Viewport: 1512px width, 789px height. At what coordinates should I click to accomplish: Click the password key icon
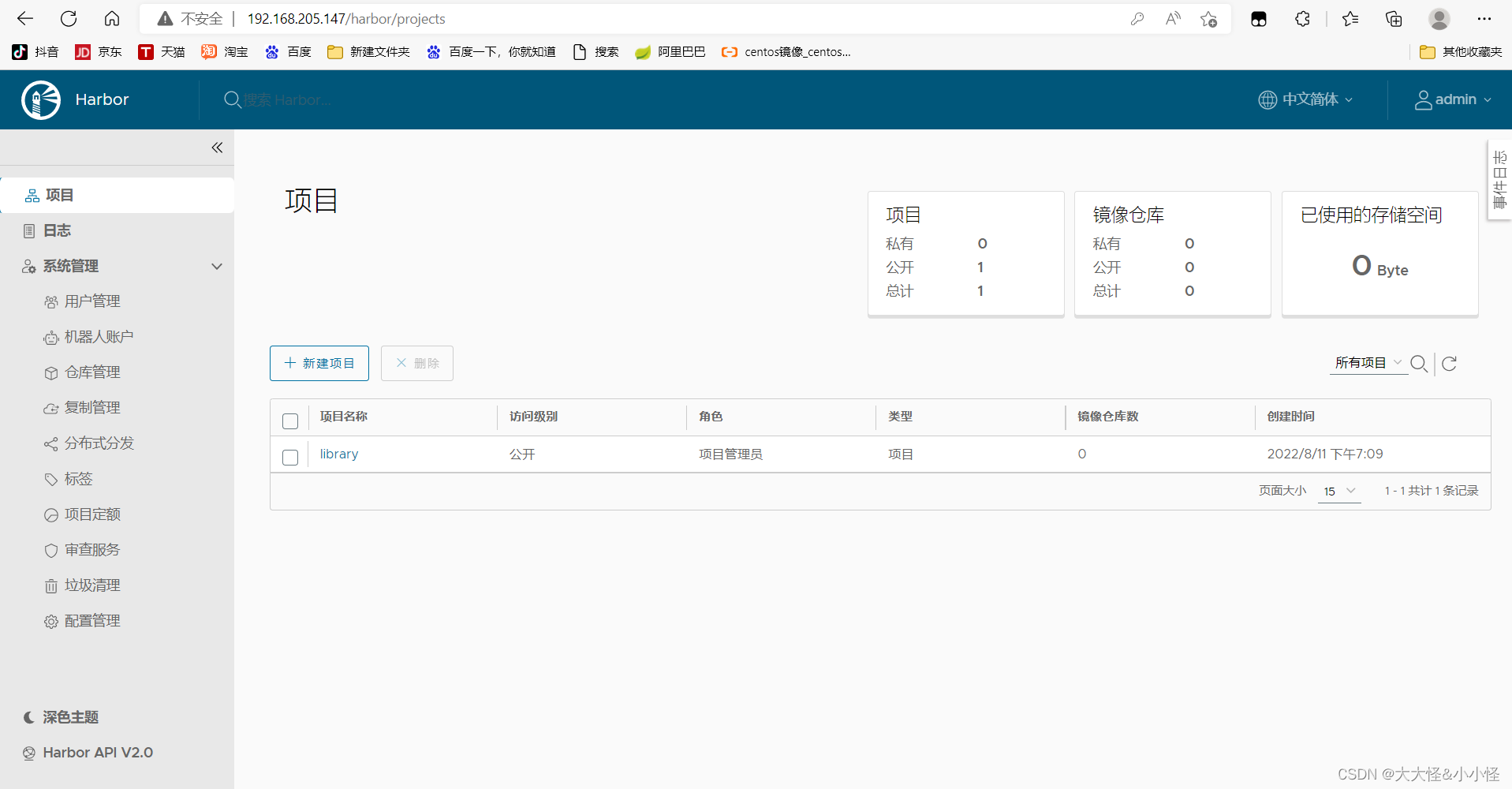[x=1137, y=19]
